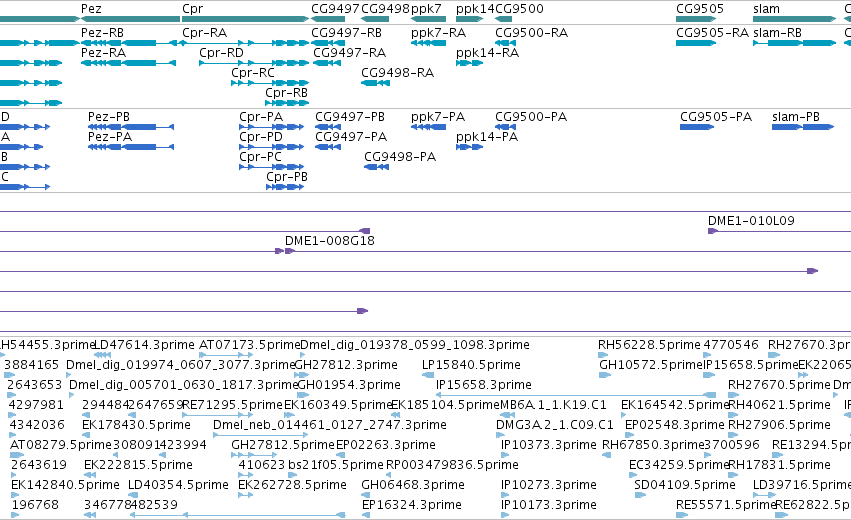Viewport: 851px width, 520px height.
Task: Open protein slam-PB
Action: (x=796, y=117)
